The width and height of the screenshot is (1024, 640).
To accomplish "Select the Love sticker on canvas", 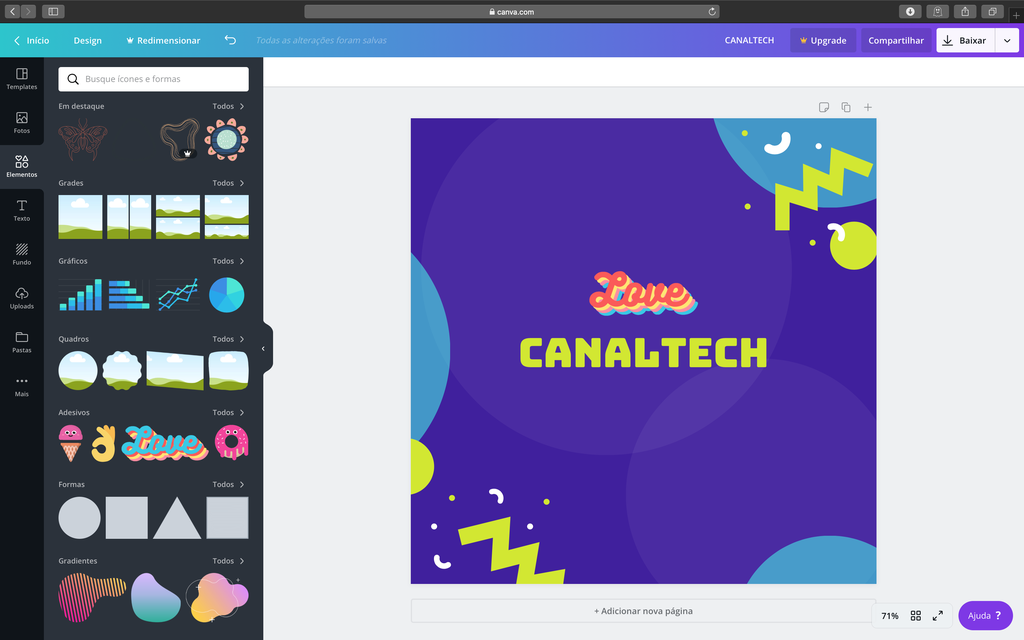I will click(643, 294).
